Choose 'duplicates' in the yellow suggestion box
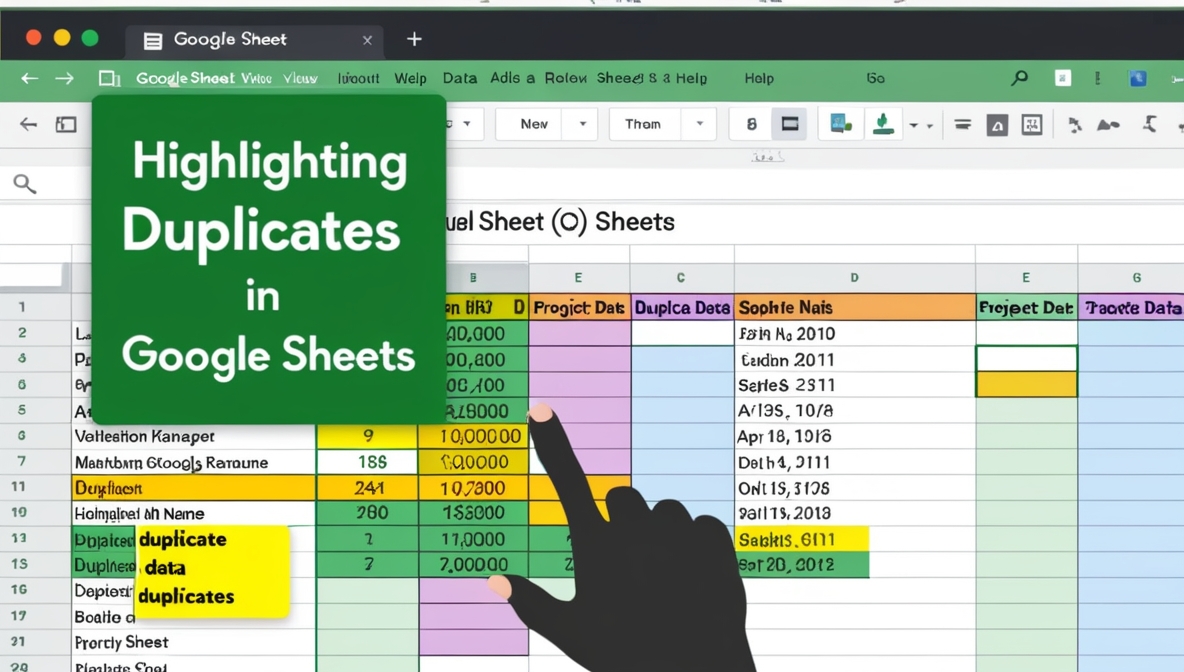Screen dimensions: 1184x672 (x=187, y=596)
